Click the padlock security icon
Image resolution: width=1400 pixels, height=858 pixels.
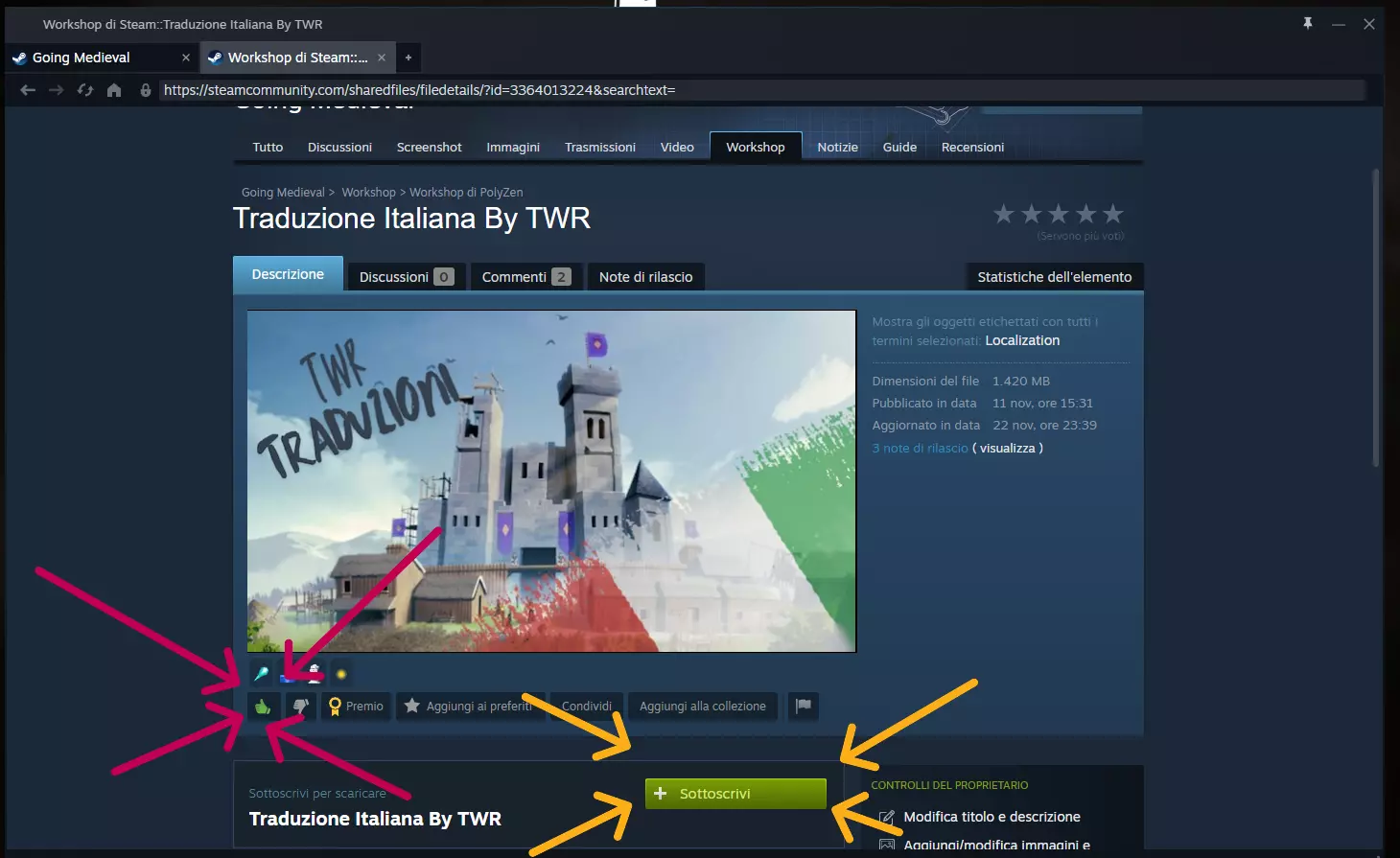(x=146, y=90)
